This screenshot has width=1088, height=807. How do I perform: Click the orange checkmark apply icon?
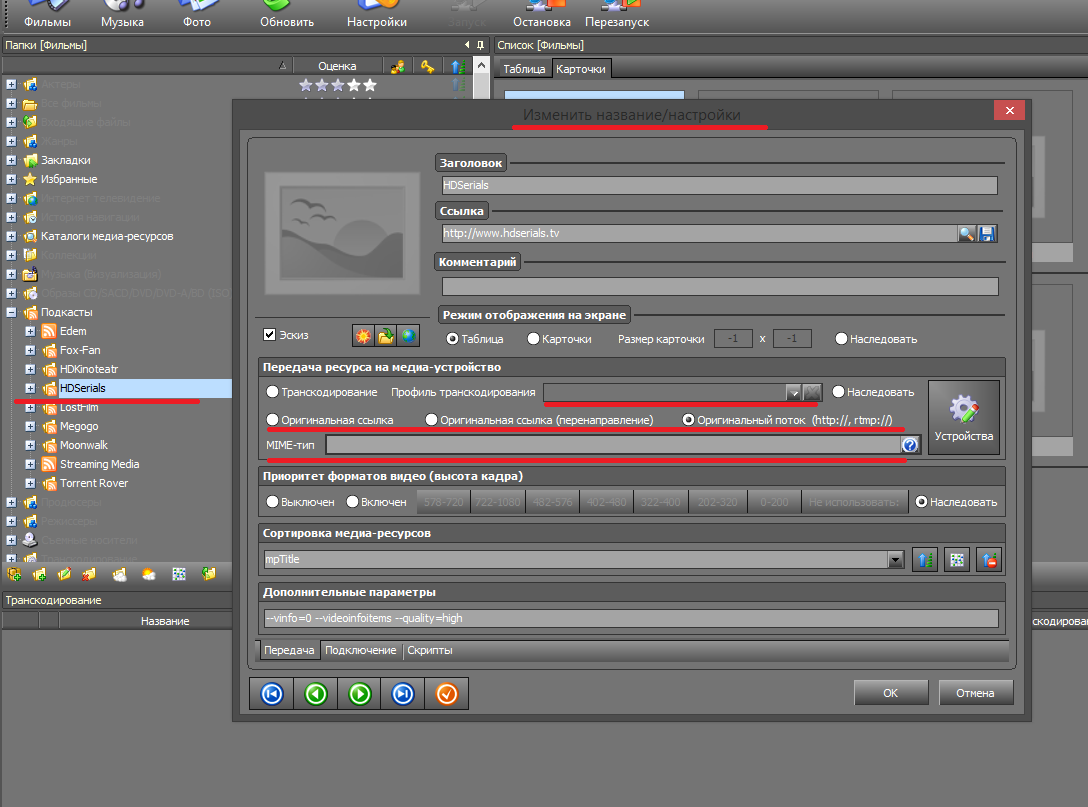pos(447,693)
